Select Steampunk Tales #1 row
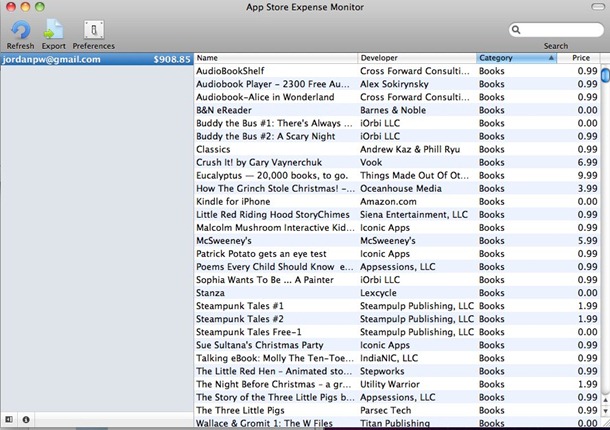Viewport: 610px width, 430px height. pyautogui.click(x=397, y=306)
